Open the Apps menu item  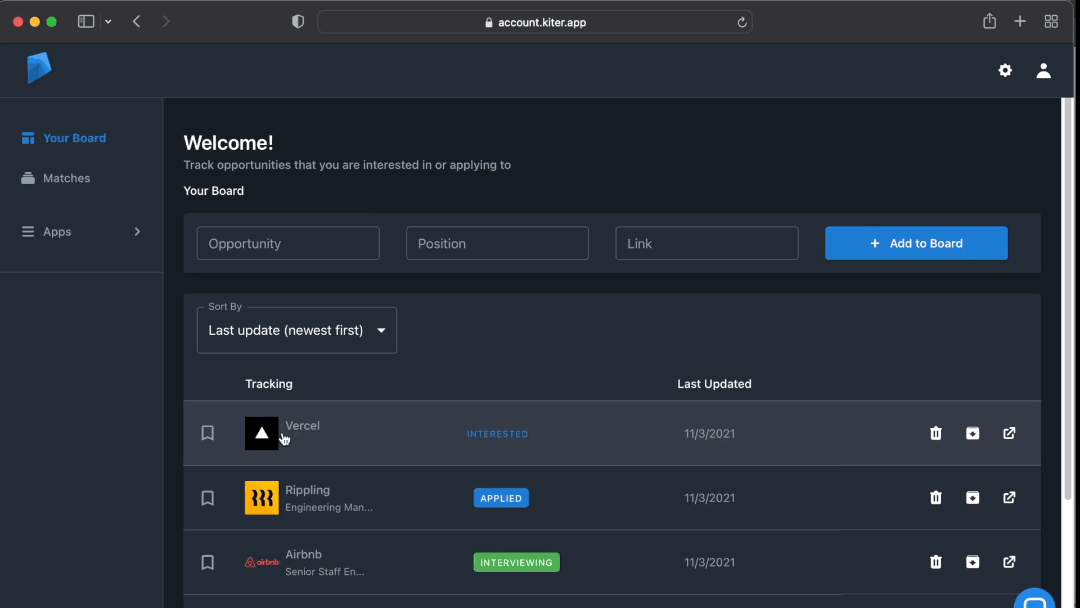[x=57, y=231]
